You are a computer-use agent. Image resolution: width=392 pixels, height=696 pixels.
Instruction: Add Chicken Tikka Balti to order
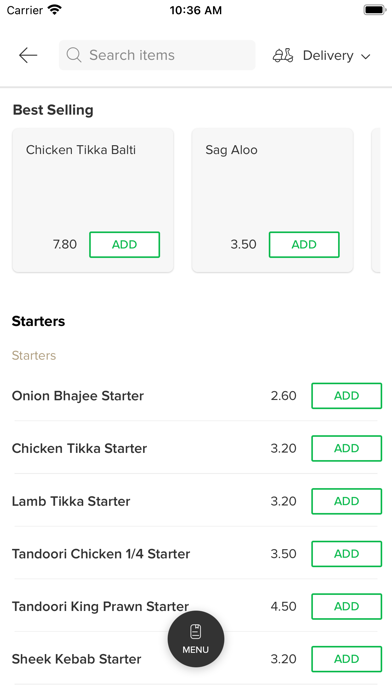click(x=124, y=245)
